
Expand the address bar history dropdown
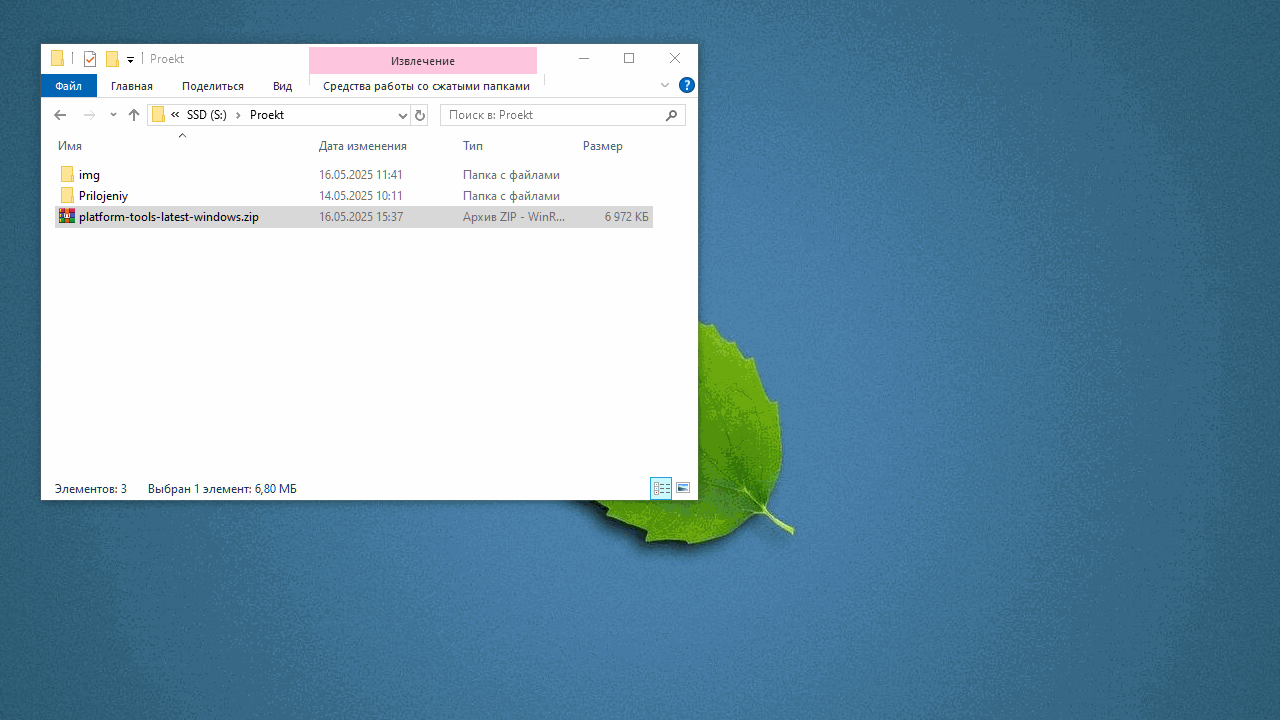[402, 115]
